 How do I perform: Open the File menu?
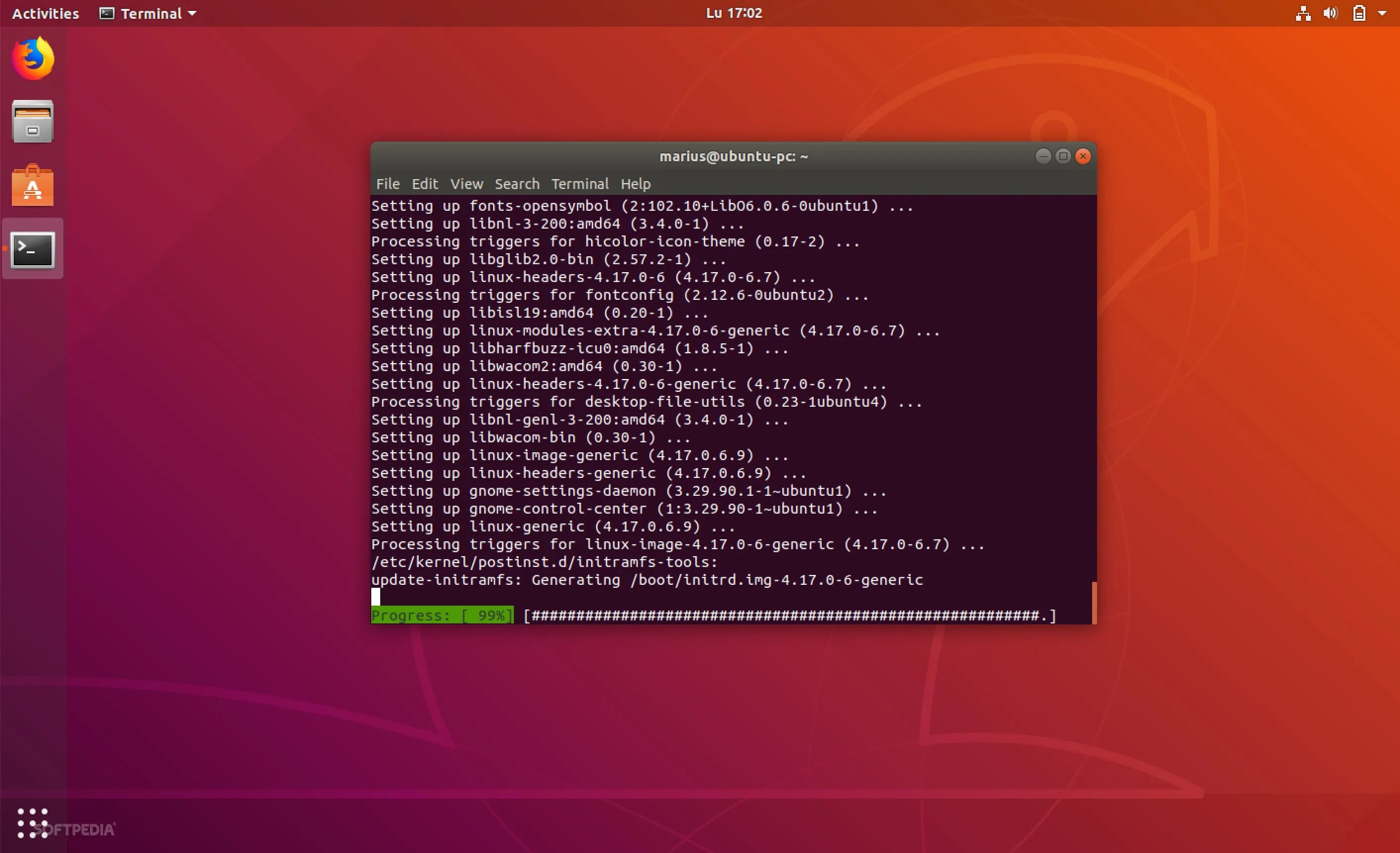388,184
